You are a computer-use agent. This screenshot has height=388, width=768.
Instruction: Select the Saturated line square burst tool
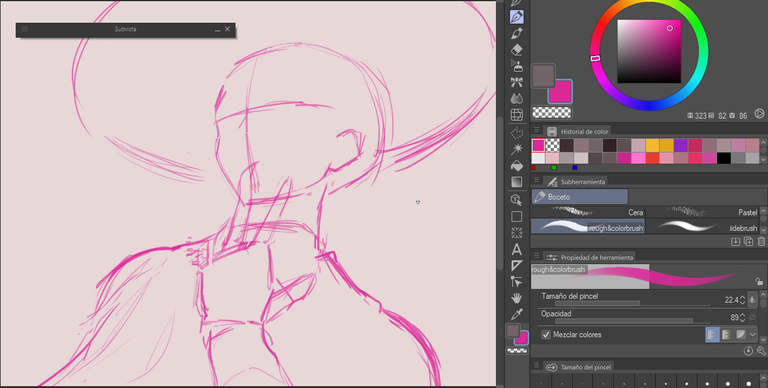[516, 233]
